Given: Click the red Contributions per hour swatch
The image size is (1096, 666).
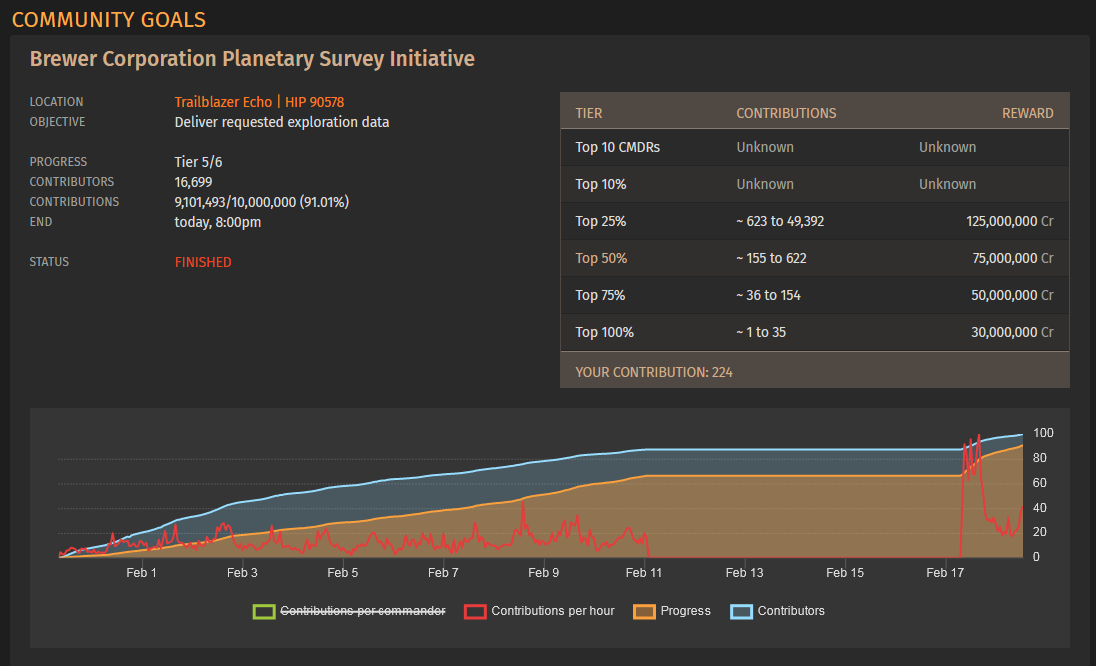Looking at the screenshot, I should coord(475,611).
